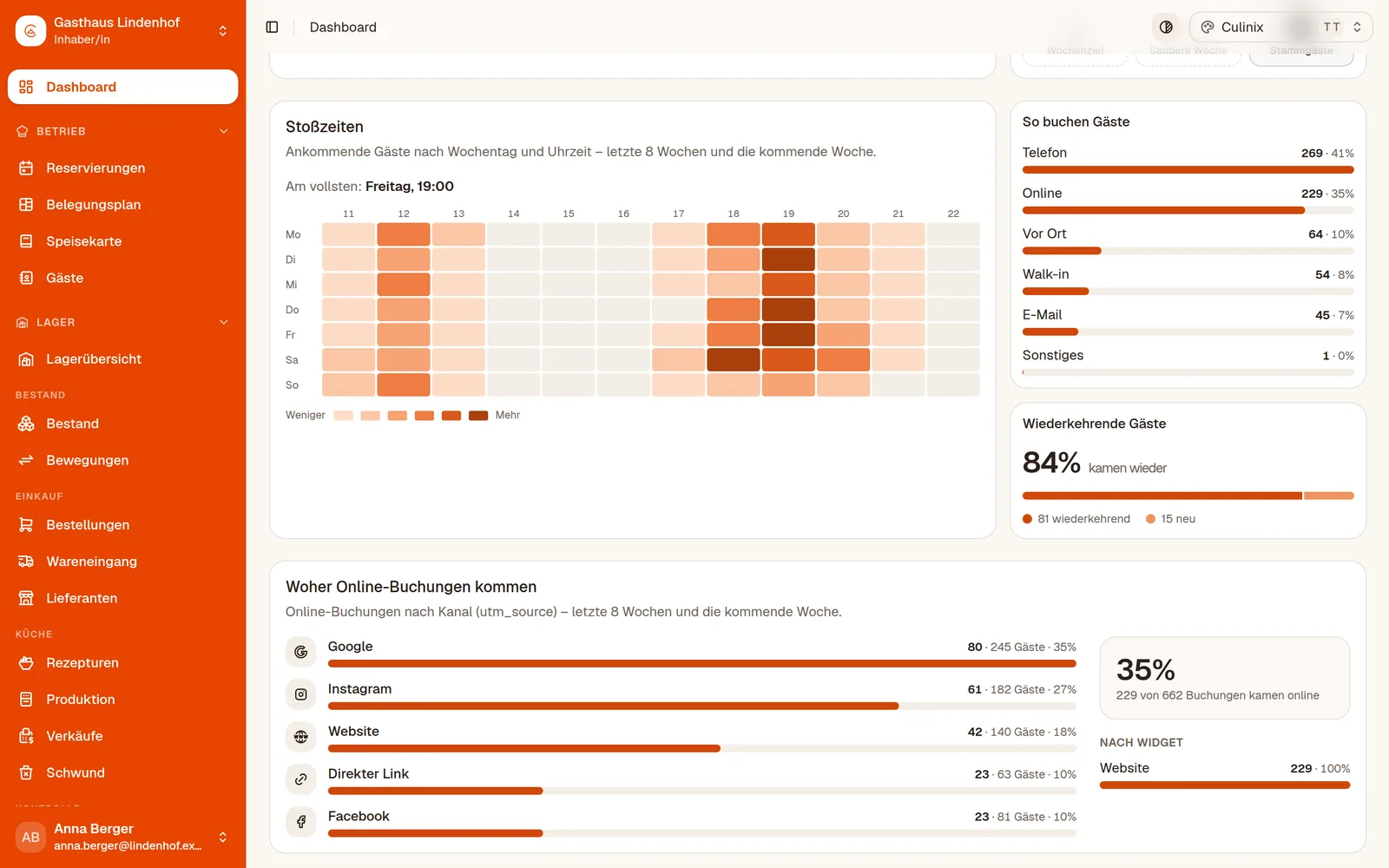
Task: Click the Rezepturen chef hat icon
Action: pyautogui.click(x=26, y=663)
